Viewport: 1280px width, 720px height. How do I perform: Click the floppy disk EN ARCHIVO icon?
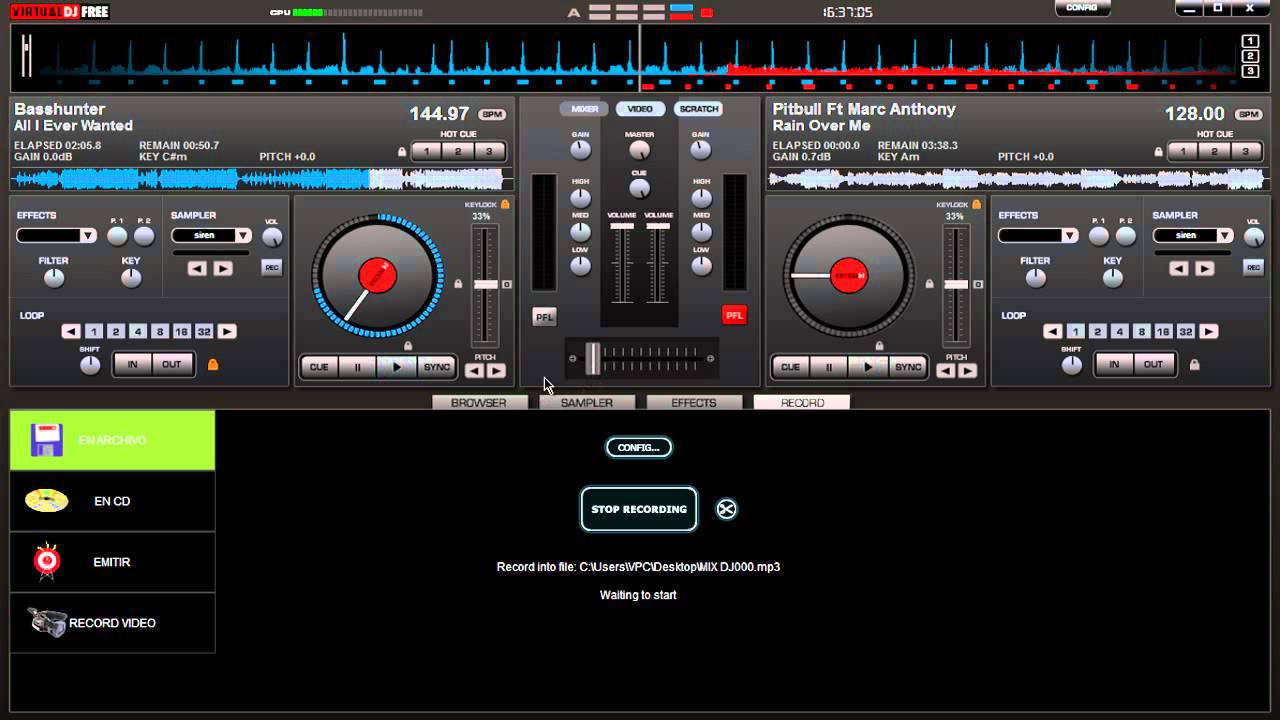pos(47,440)
